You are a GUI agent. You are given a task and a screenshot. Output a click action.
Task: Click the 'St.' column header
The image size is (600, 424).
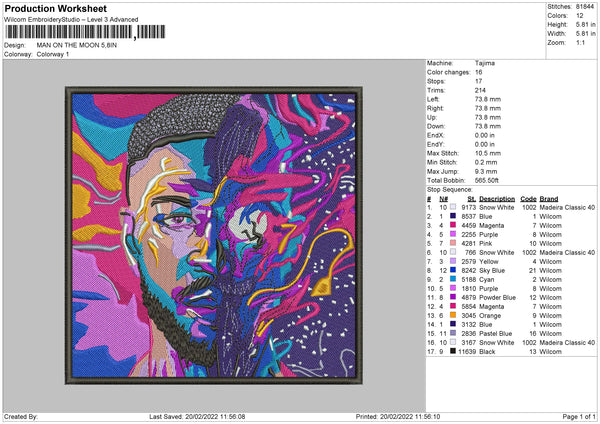(x=472, y=199)
